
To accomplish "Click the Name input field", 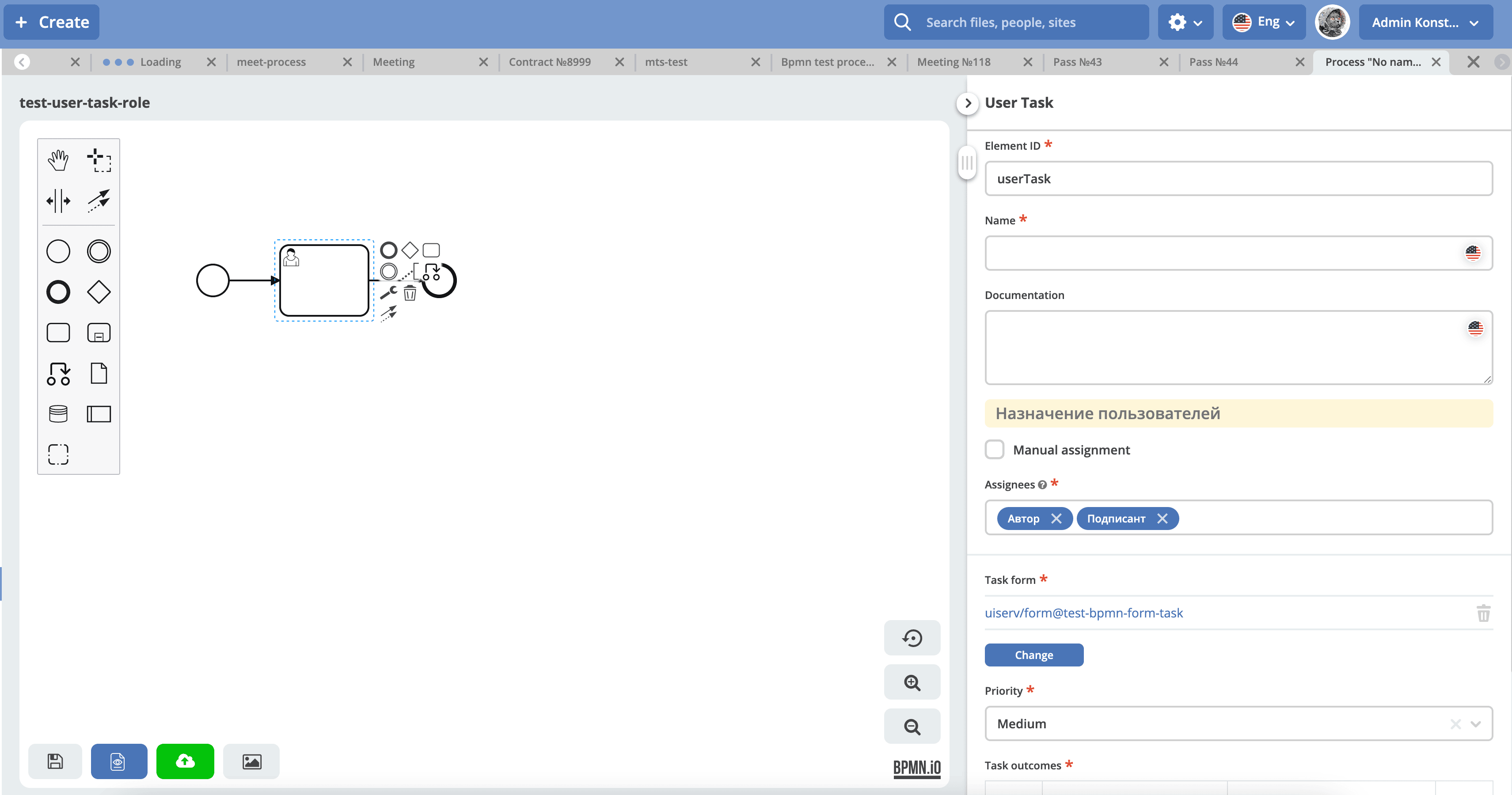I will point(1238,254).
